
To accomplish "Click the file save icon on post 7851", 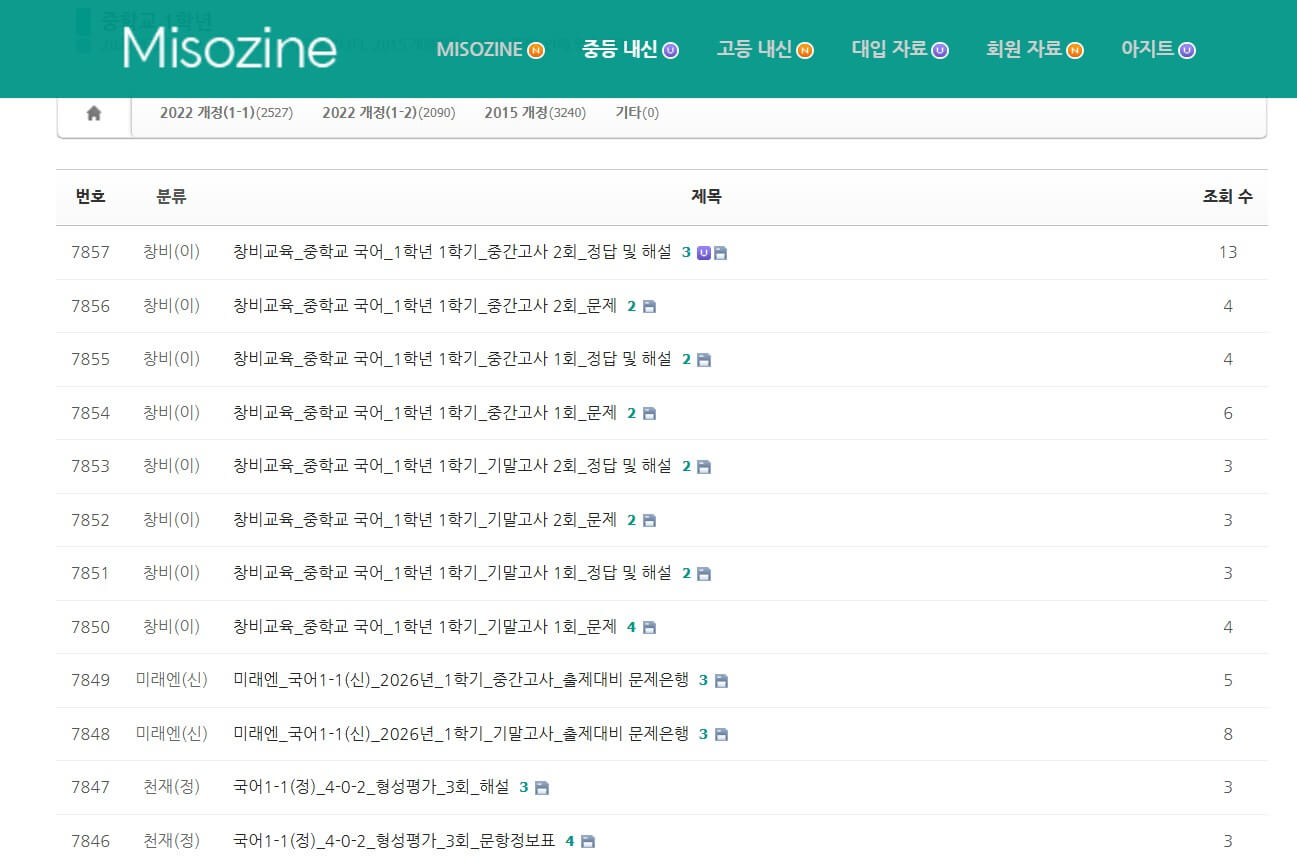I will (x=704, y=574).
